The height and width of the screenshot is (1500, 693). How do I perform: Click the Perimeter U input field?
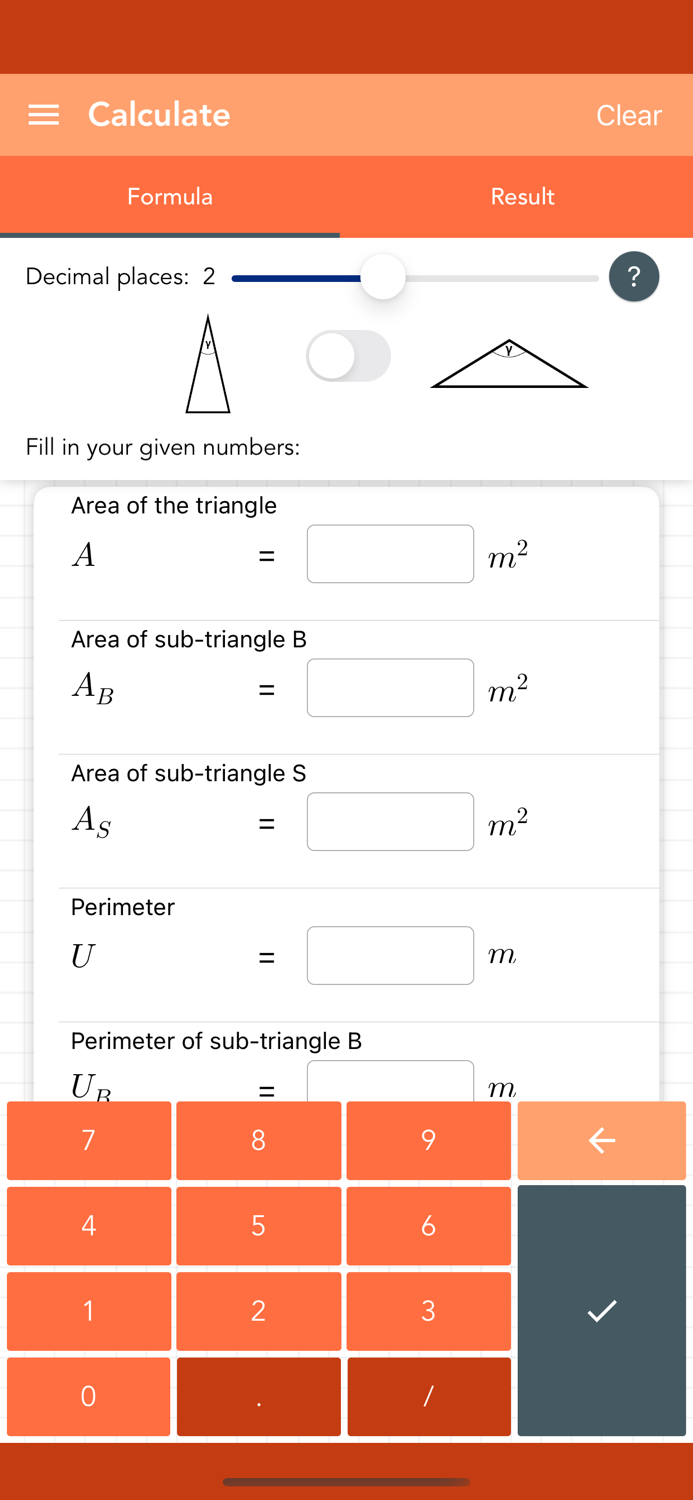390,955
